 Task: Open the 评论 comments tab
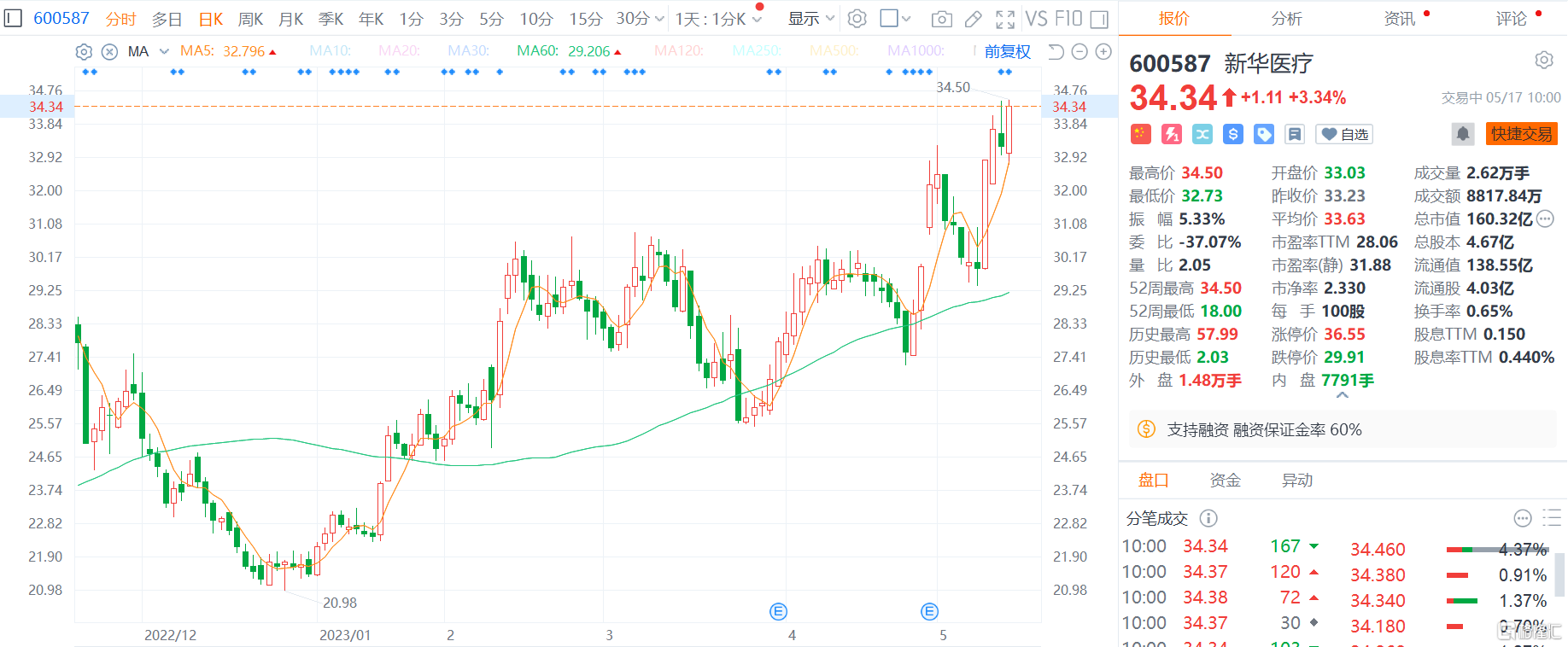point(1512,18)
